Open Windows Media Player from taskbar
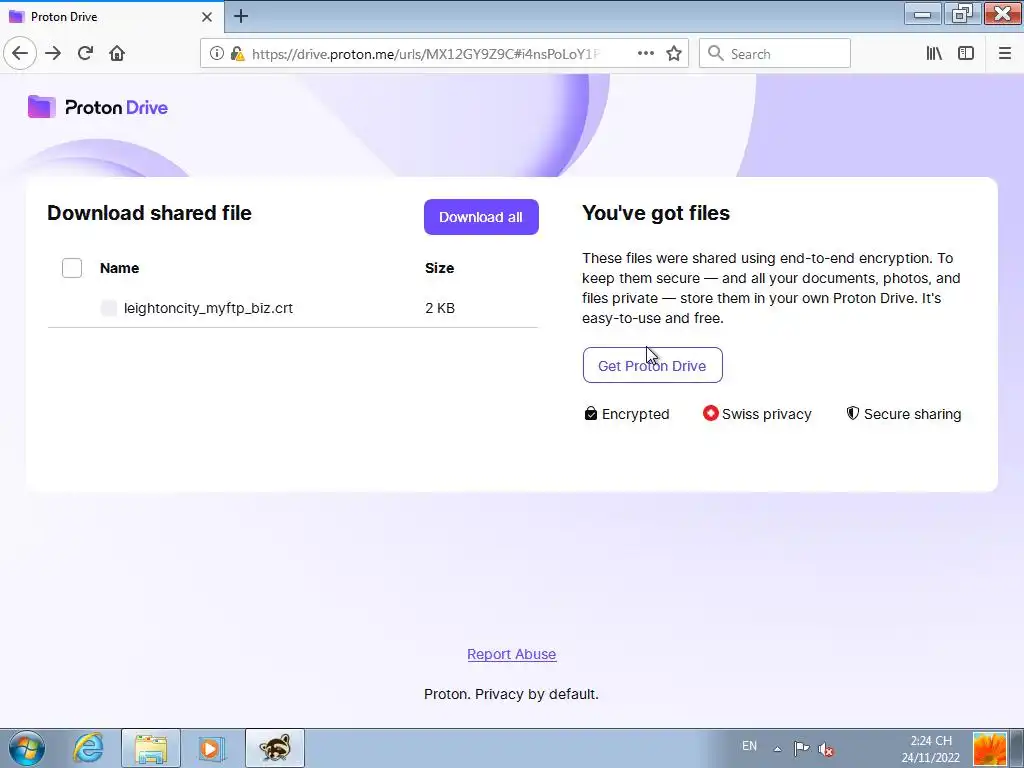Viewport: 1024px width, 768px height. [211, 748]
